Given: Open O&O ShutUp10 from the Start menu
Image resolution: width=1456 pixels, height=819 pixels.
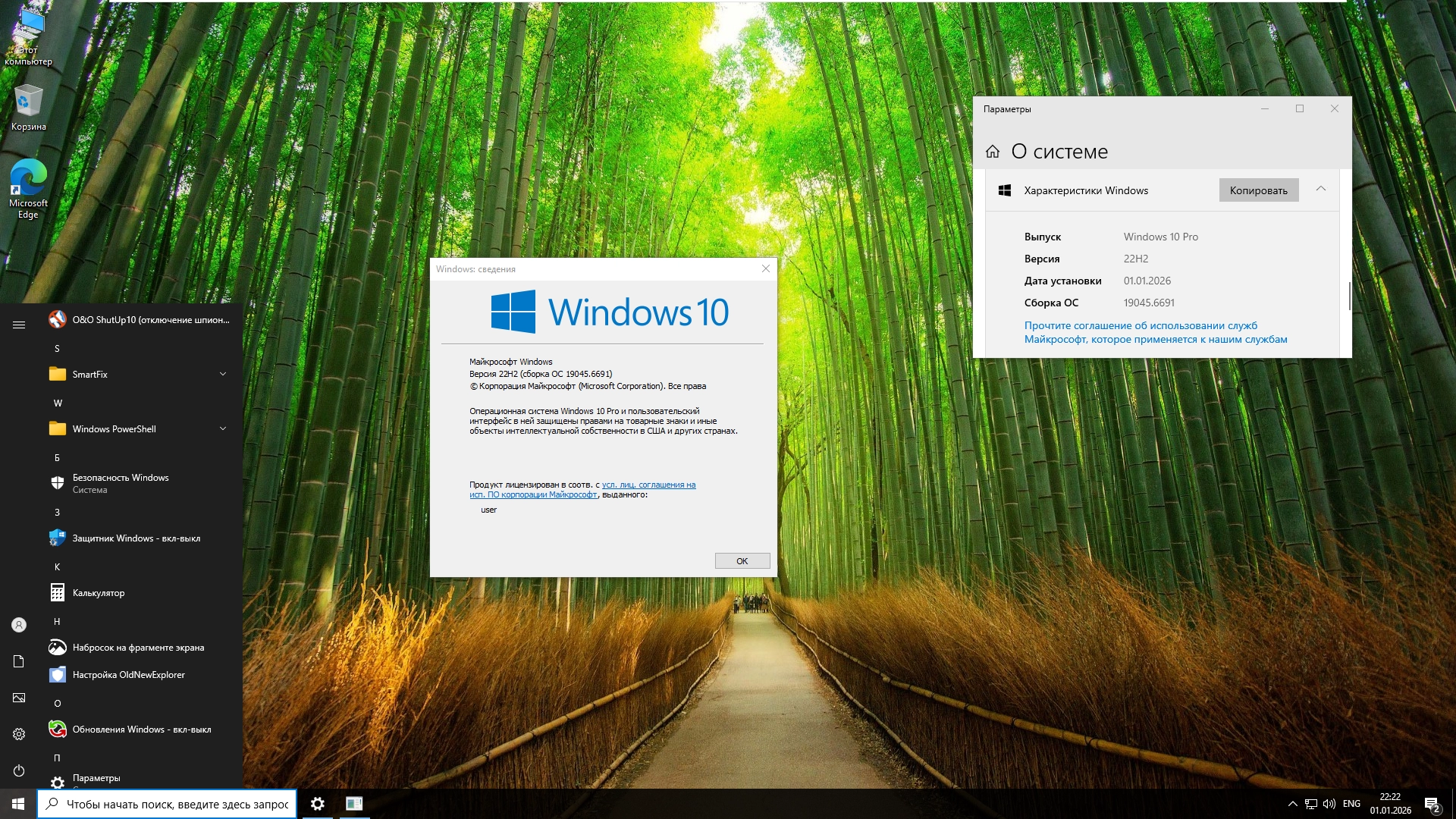Looking at the screenshot, I should pos(140,320).
